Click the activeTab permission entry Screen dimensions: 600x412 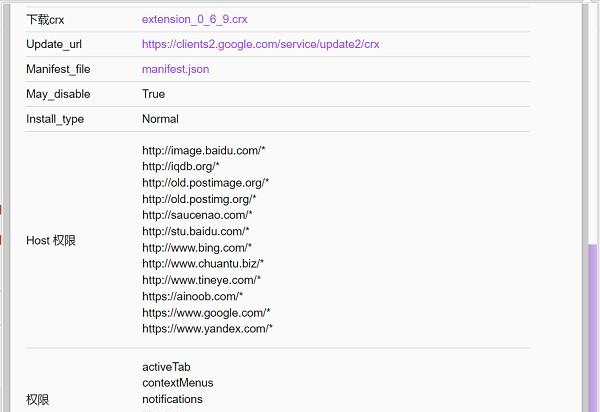click(166, 367)
